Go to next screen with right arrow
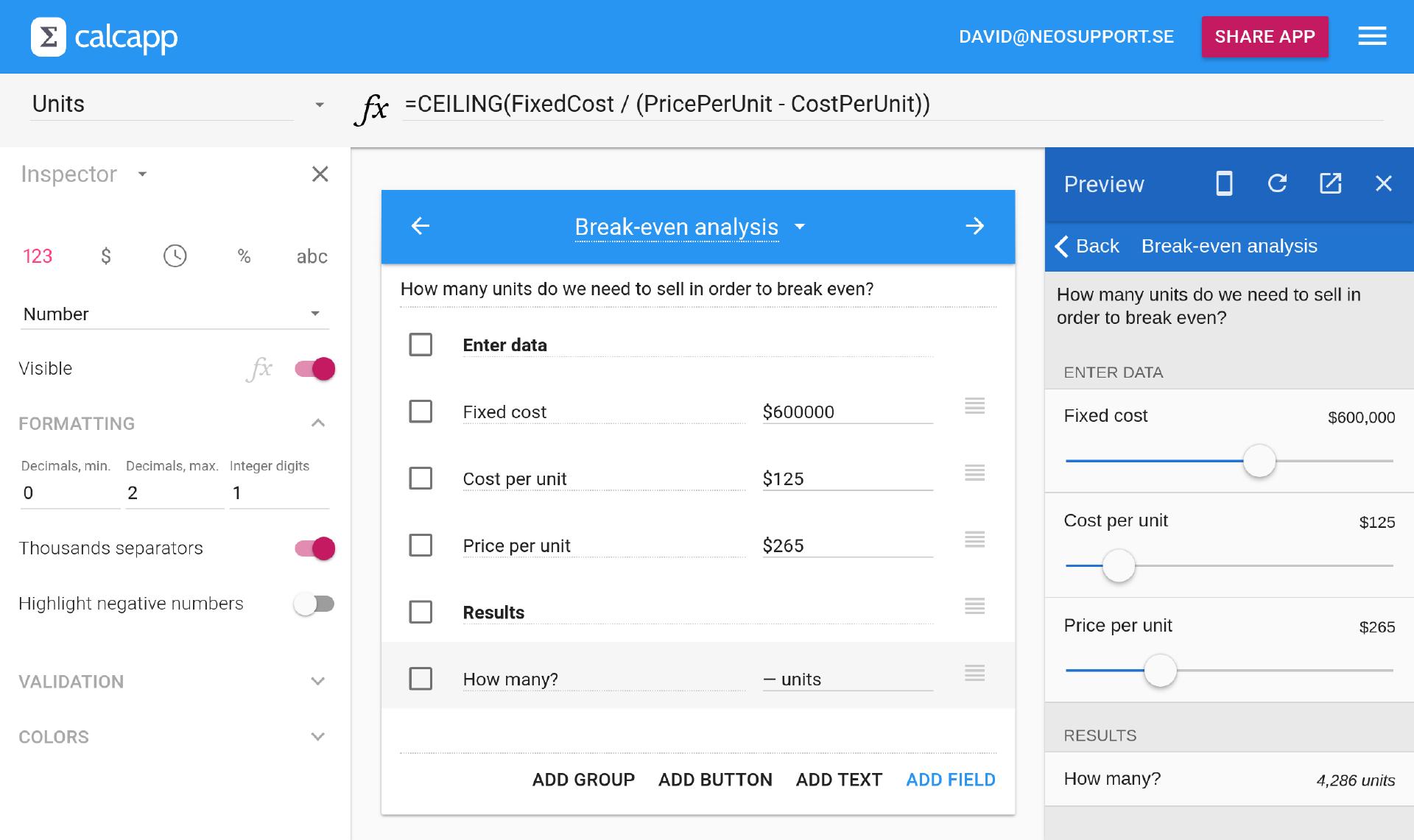 974,226
